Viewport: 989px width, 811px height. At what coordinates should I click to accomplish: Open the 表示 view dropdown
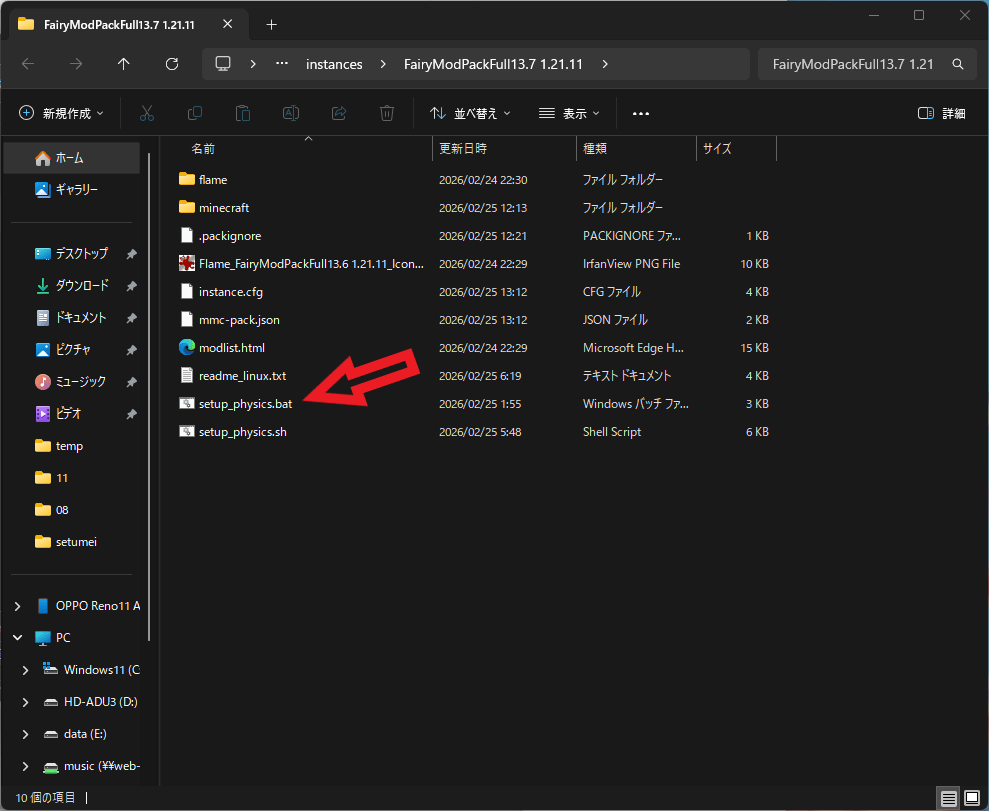[x=569, y=113]
